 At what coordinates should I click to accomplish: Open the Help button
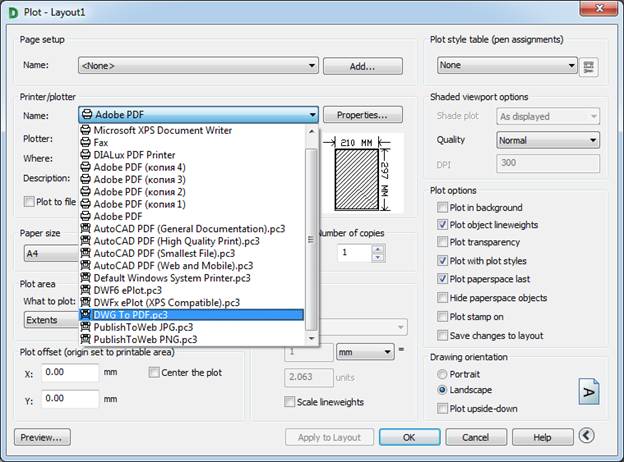click(x=542, y=437)
